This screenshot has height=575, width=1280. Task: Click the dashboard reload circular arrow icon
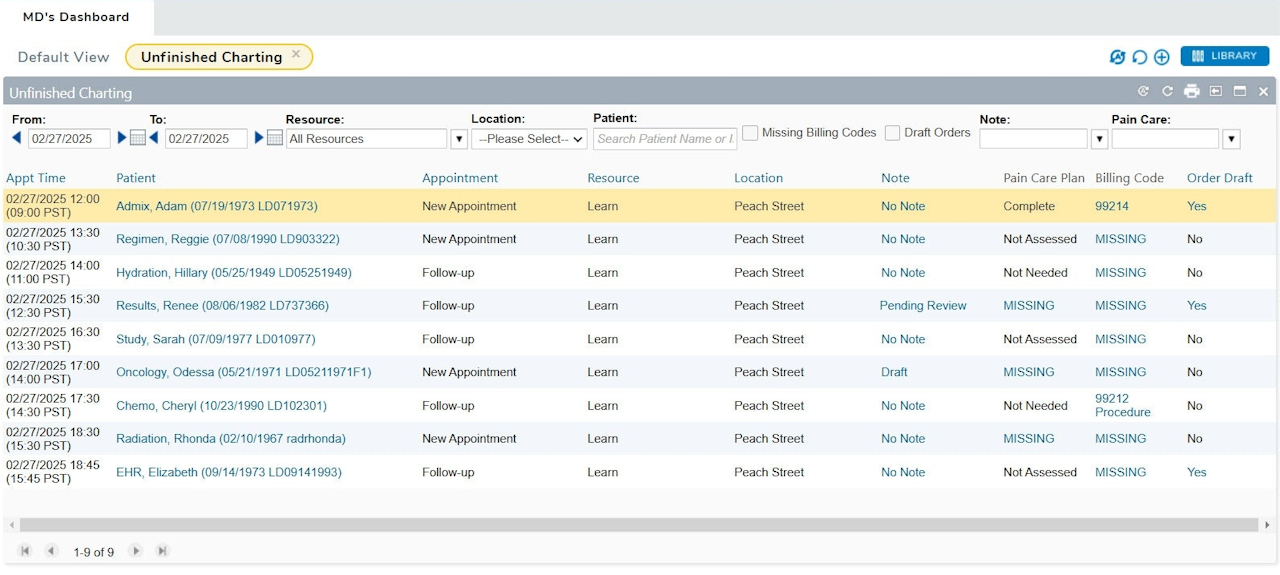(x=1139, y=57)
